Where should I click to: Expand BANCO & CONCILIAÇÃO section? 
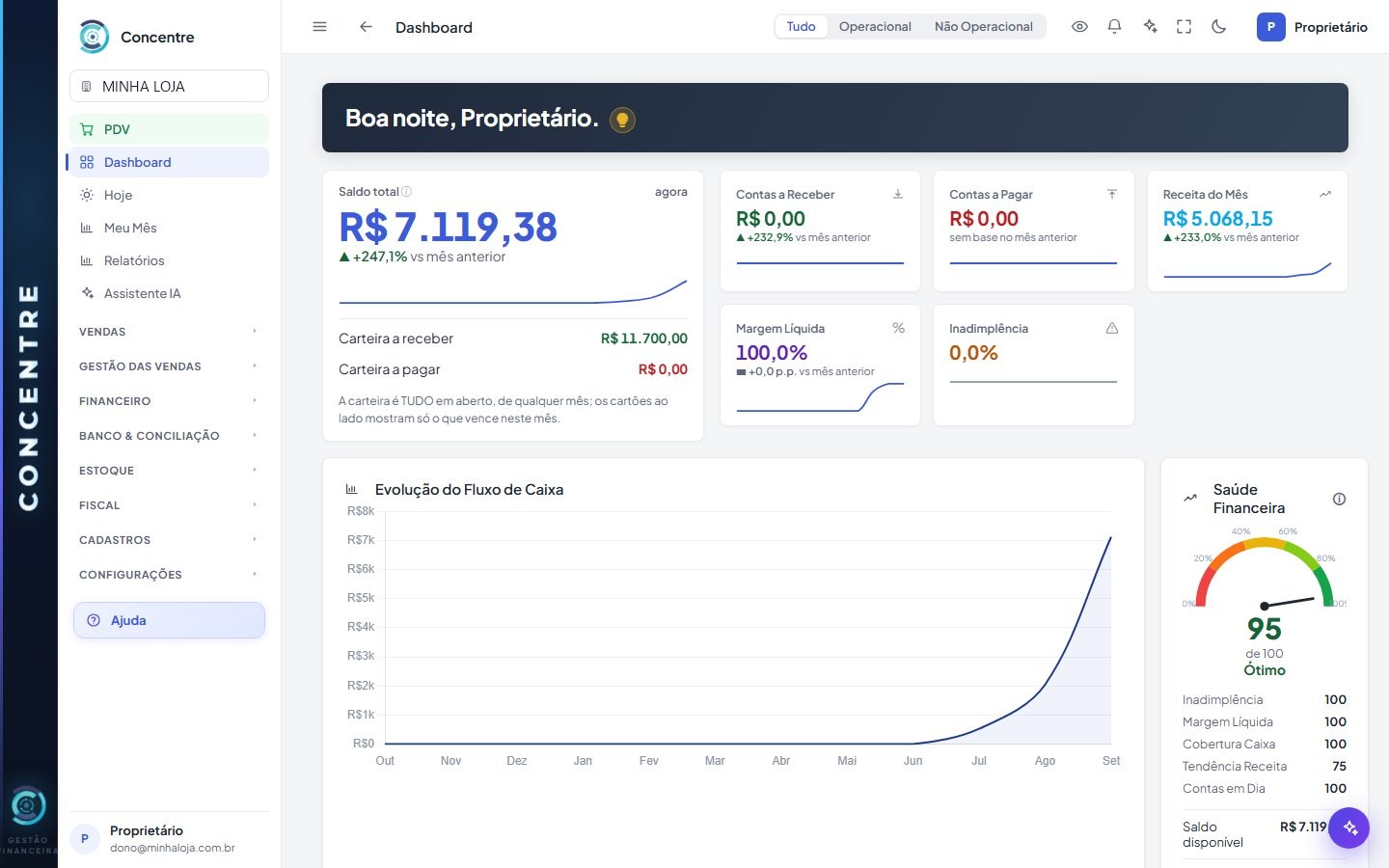pyautogui.click(x=169, y=436)
